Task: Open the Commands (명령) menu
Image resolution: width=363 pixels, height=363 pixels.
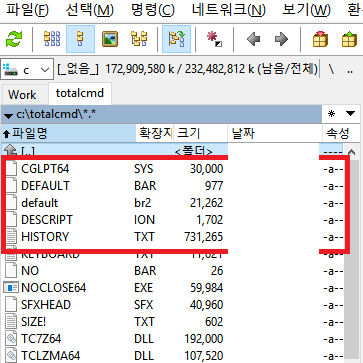Action: coord(153,10)
